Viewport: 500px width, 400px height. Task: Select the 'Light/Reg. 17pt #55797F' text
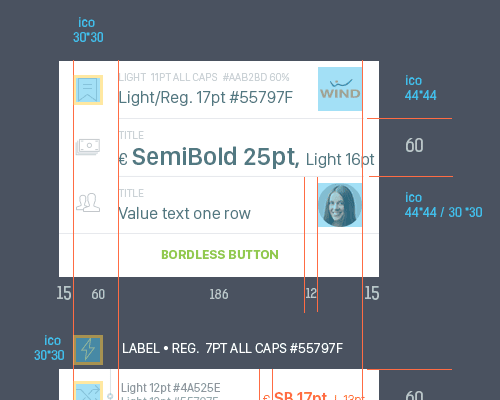(x=206, y=98)
